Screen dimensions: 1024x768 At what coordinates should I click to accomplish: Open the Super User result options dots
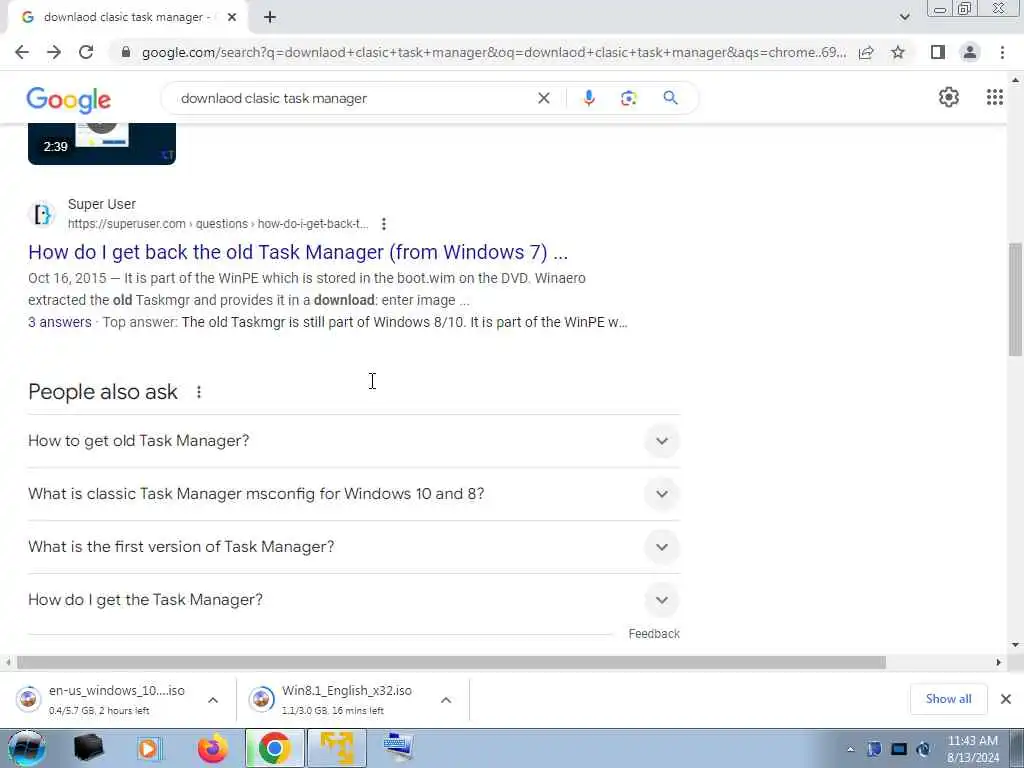(x=384, y=224)
